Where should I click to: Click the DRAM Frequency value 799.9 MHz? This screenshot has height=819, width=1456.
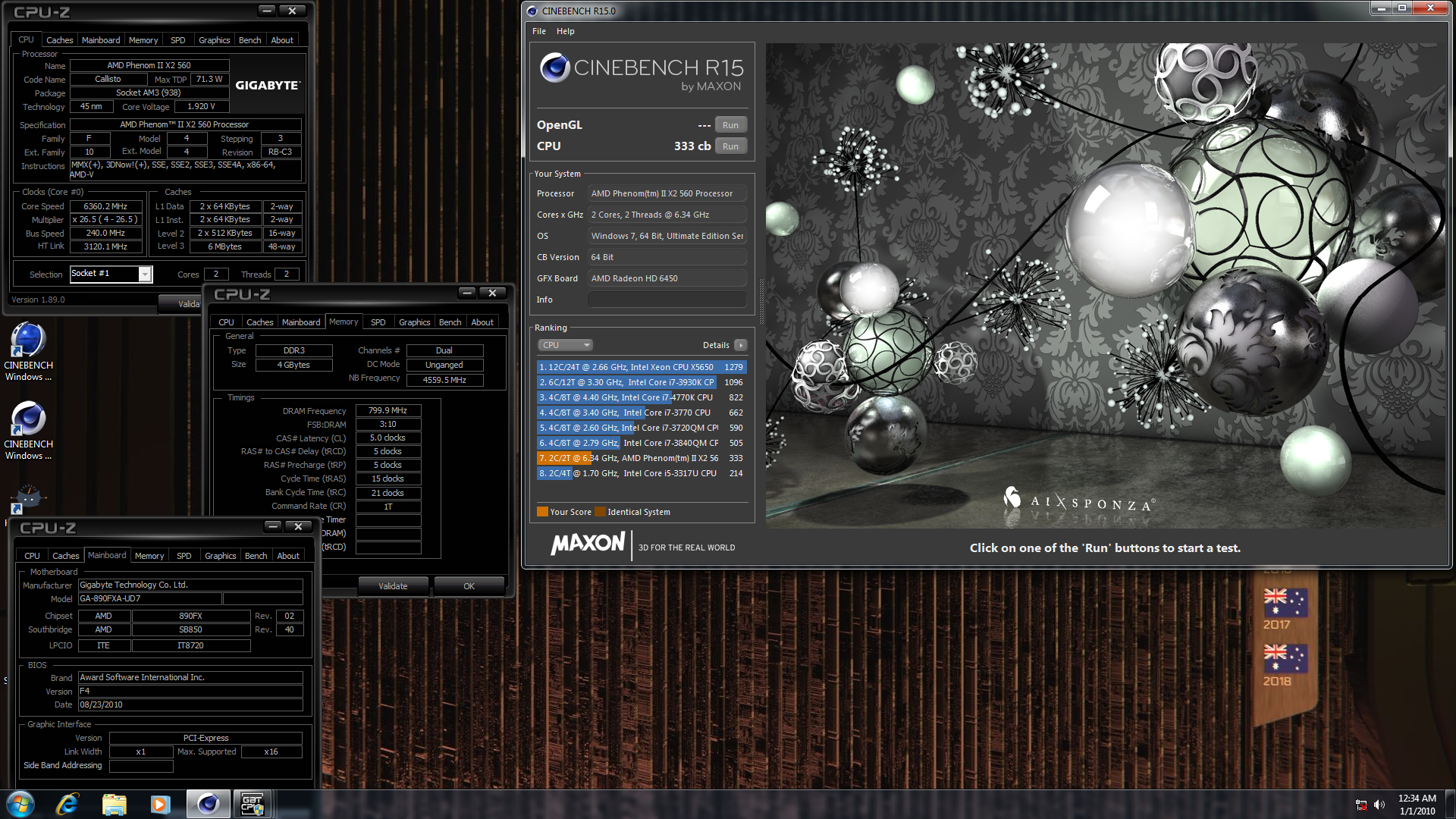tap(388, 410)
